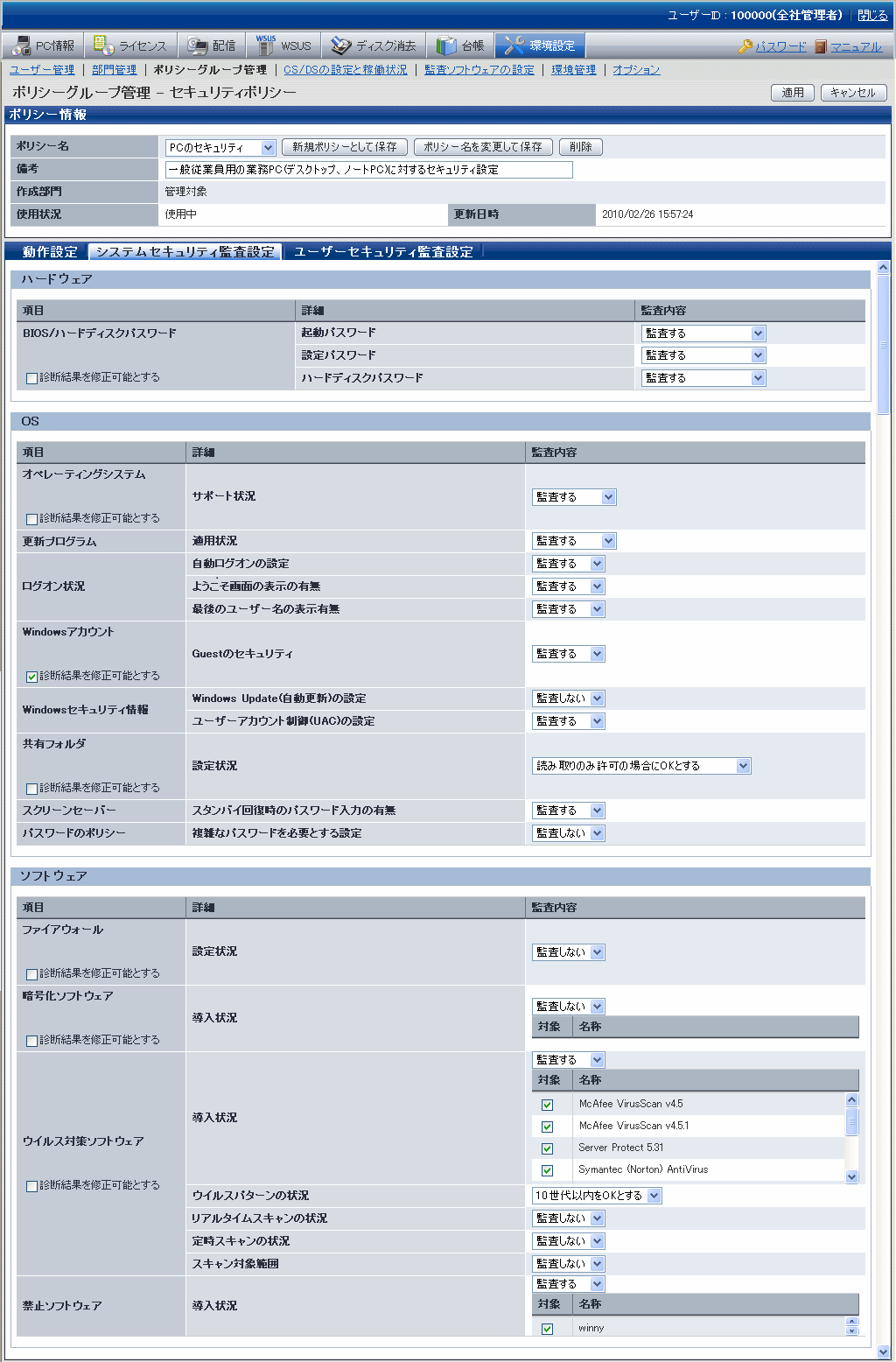Open Guestのセキュリティ dropdown
Viewport: 896px width, 1362px height.
[569, 654]
